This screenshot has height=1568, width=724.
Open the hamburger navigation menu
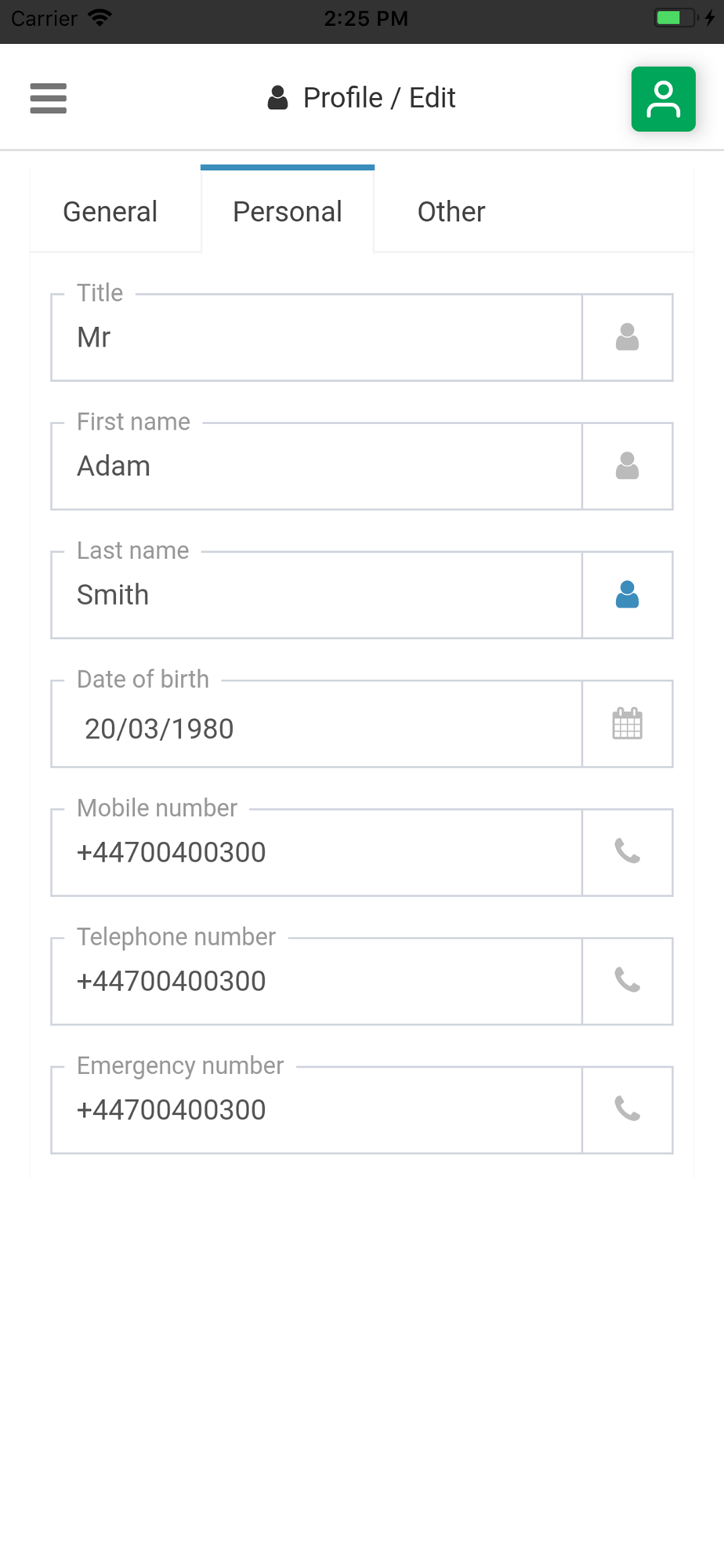pos(48,99)
